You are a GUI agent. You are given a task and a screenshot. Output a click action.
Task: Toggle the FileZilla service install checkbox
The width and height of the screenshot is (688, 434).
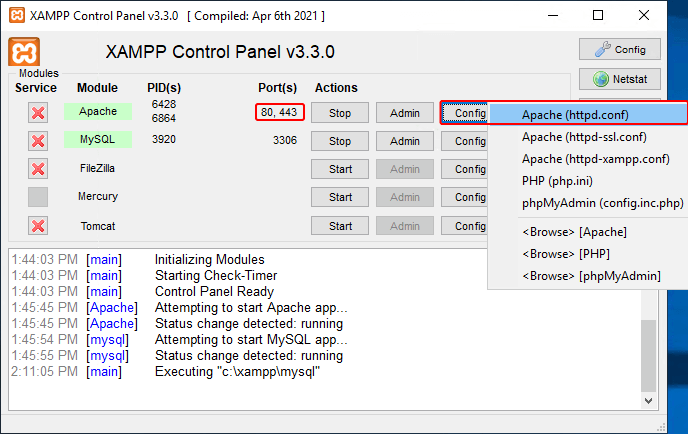click(x=38, y=169)
